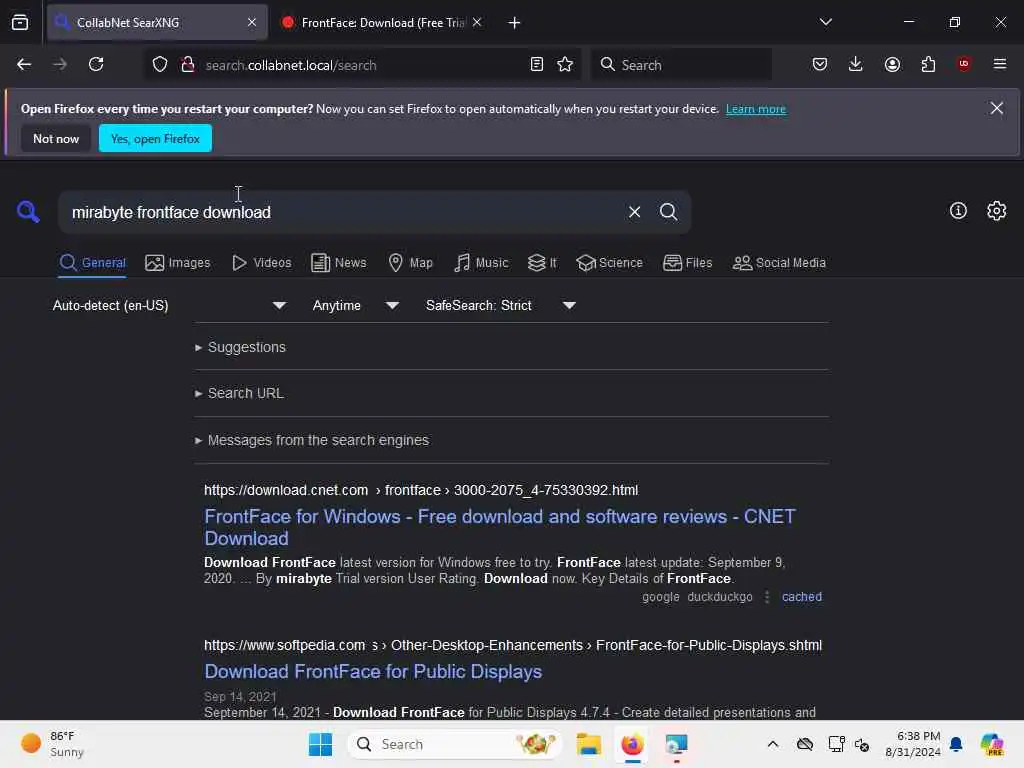
Task: Open the Firefox hamburger menu
Action: (x=999, y=64)
